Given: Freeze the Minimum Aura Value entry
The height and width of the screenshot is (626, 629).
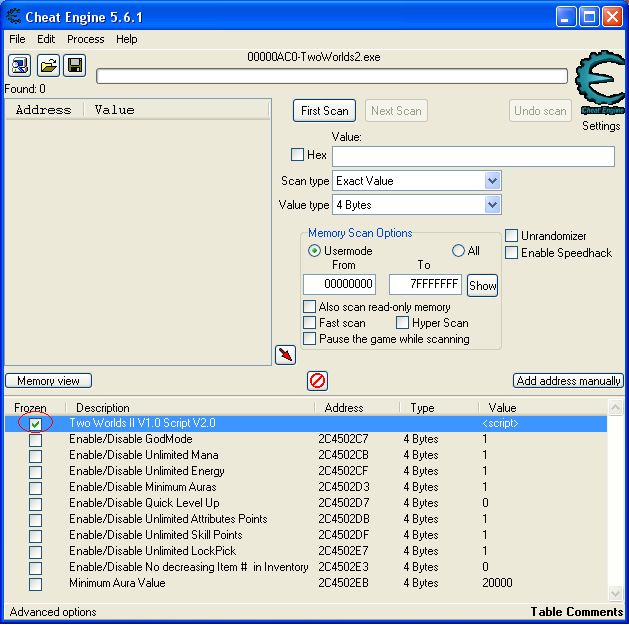Looking at the screenshot, I should (35, 584).
